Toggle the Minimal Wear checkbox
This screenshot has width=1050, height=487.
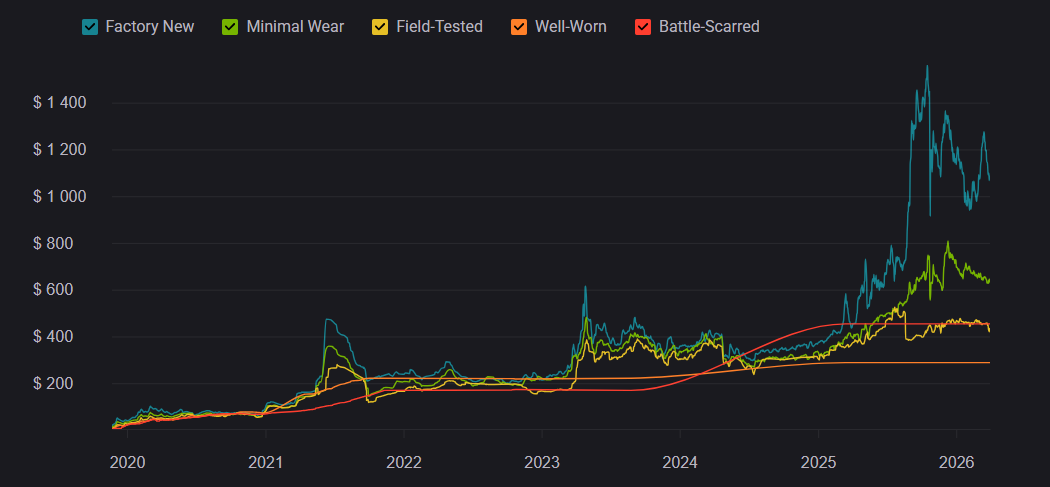[230, 27]
